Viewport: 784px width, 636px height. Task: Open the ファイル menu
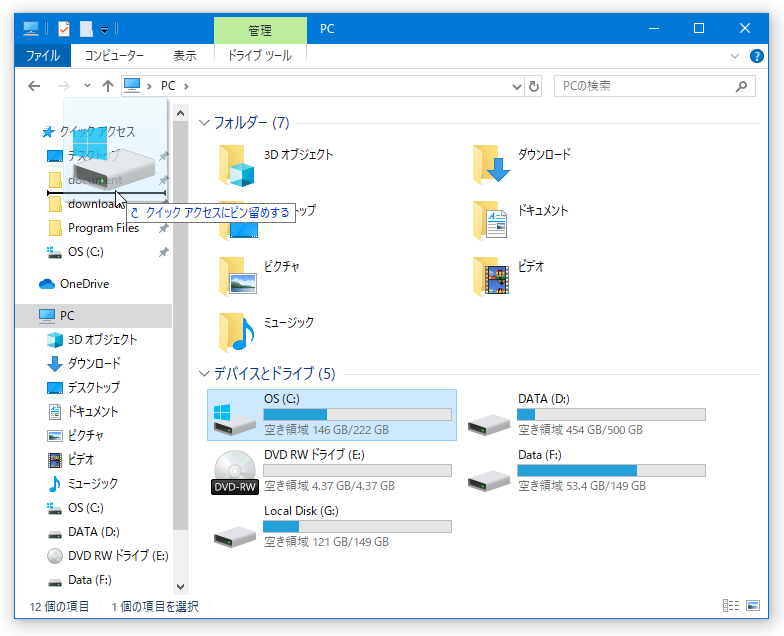point(42,56)
